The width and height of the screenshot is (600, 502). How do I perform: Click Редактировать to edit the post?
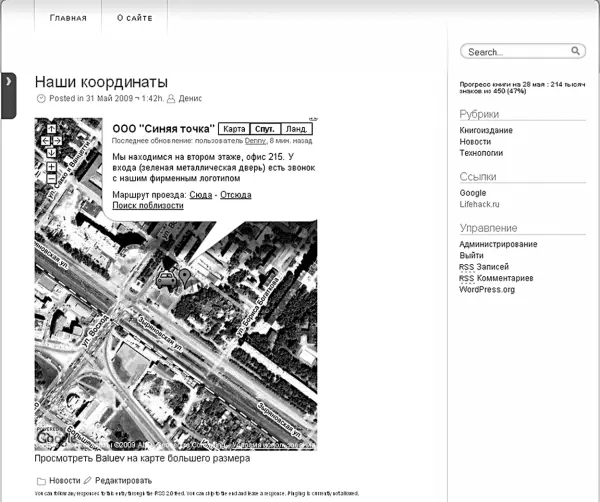124,480
